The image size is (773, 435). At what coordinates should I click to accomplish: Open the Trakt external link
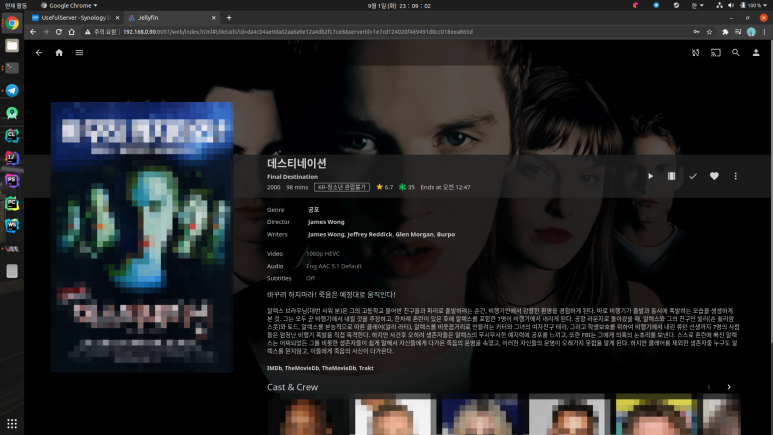coord(366,368)
